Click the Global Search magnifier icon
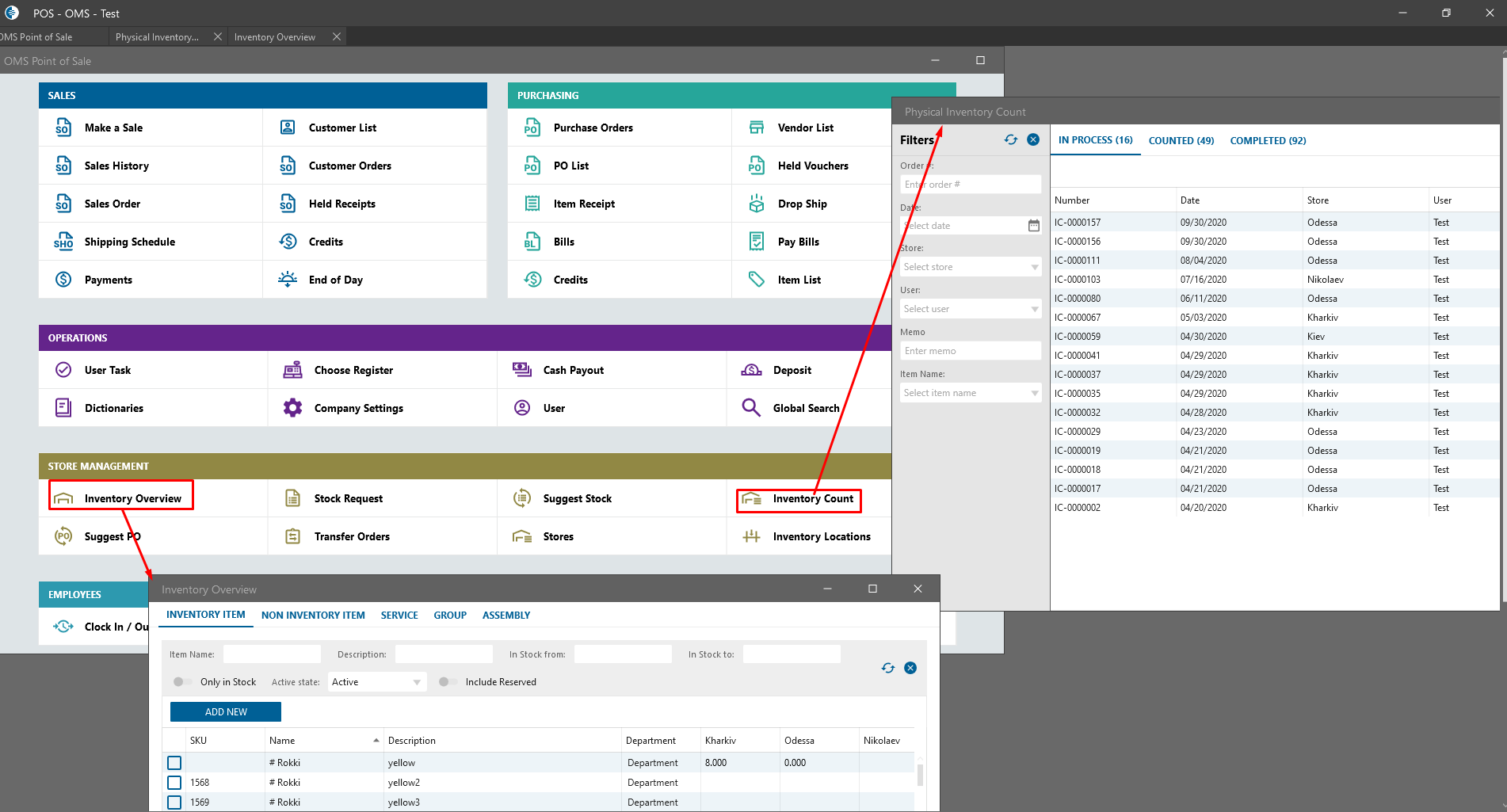This screenshot has height=812, width=1507. tap(751, 408)
